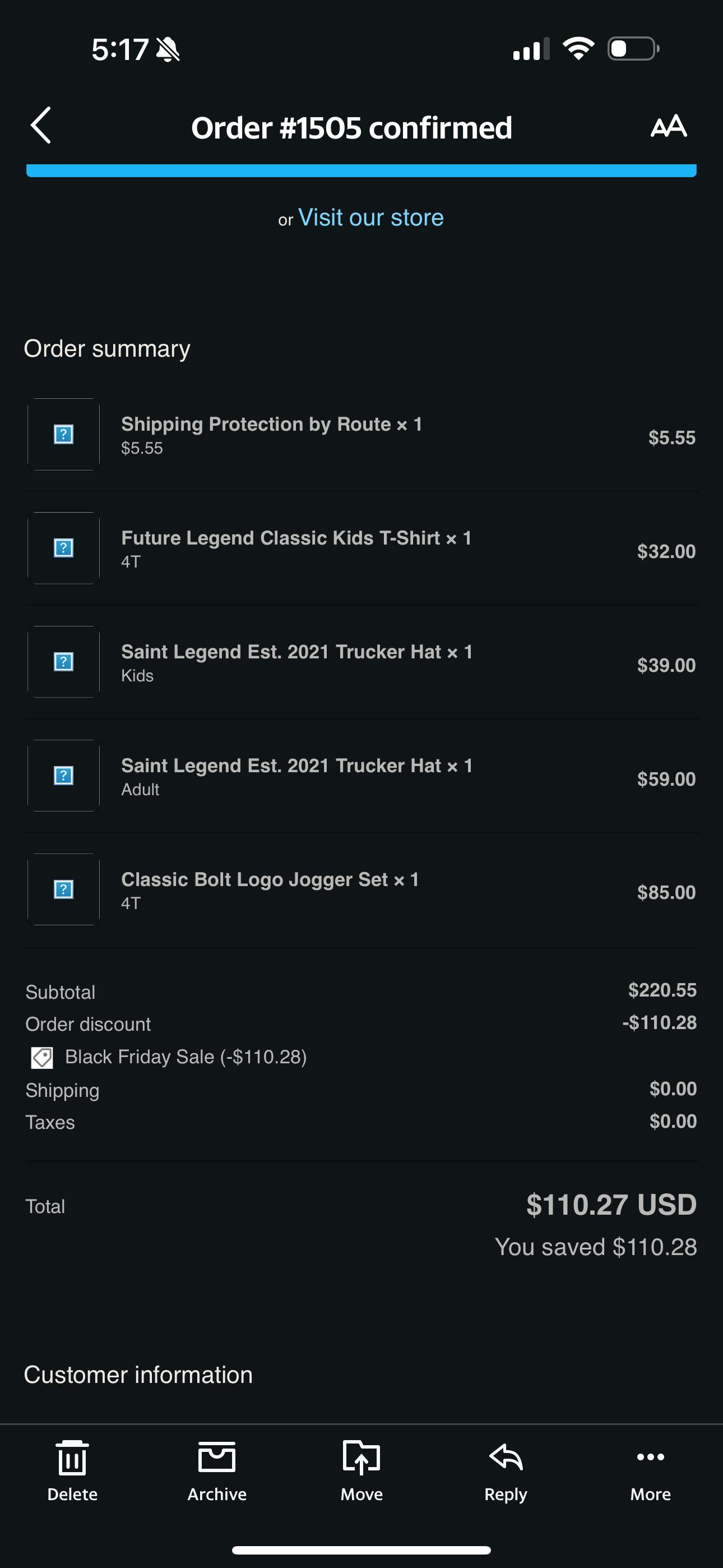Tap Future Legend Kids T-Shirt thumbnail

click(64, 548)
